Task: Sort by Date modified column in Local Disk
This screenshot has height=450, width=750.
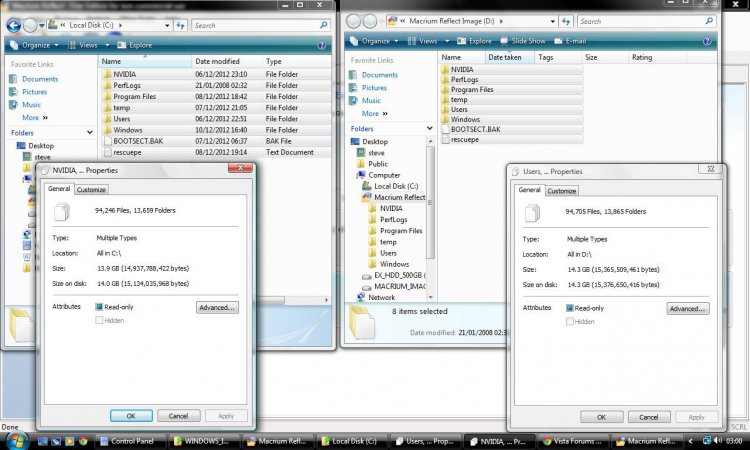Action: [x=227, y=61]
